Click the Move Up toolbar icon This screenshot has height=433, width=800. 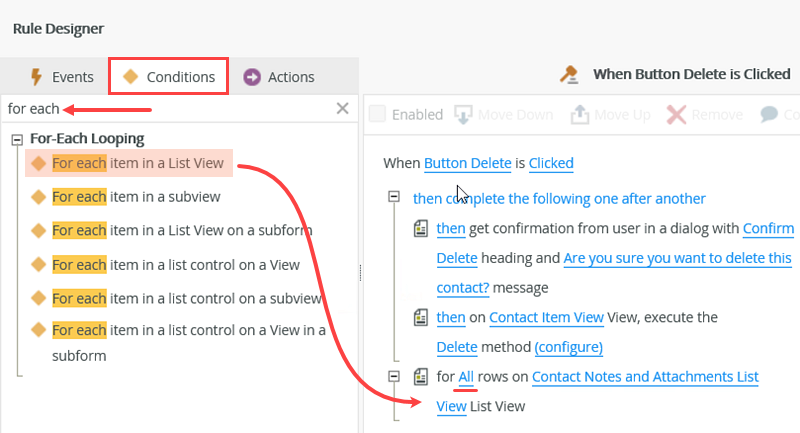(x=580, y=114)
